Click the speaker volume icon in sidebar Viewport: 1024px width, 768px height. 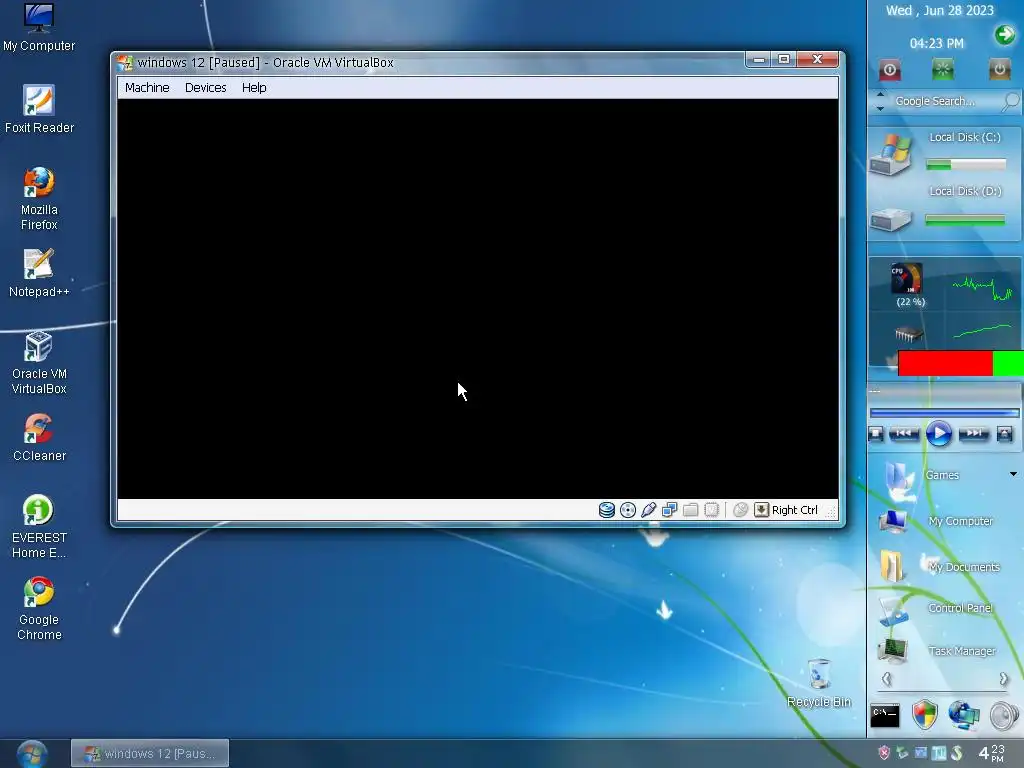click(1004, 715)
